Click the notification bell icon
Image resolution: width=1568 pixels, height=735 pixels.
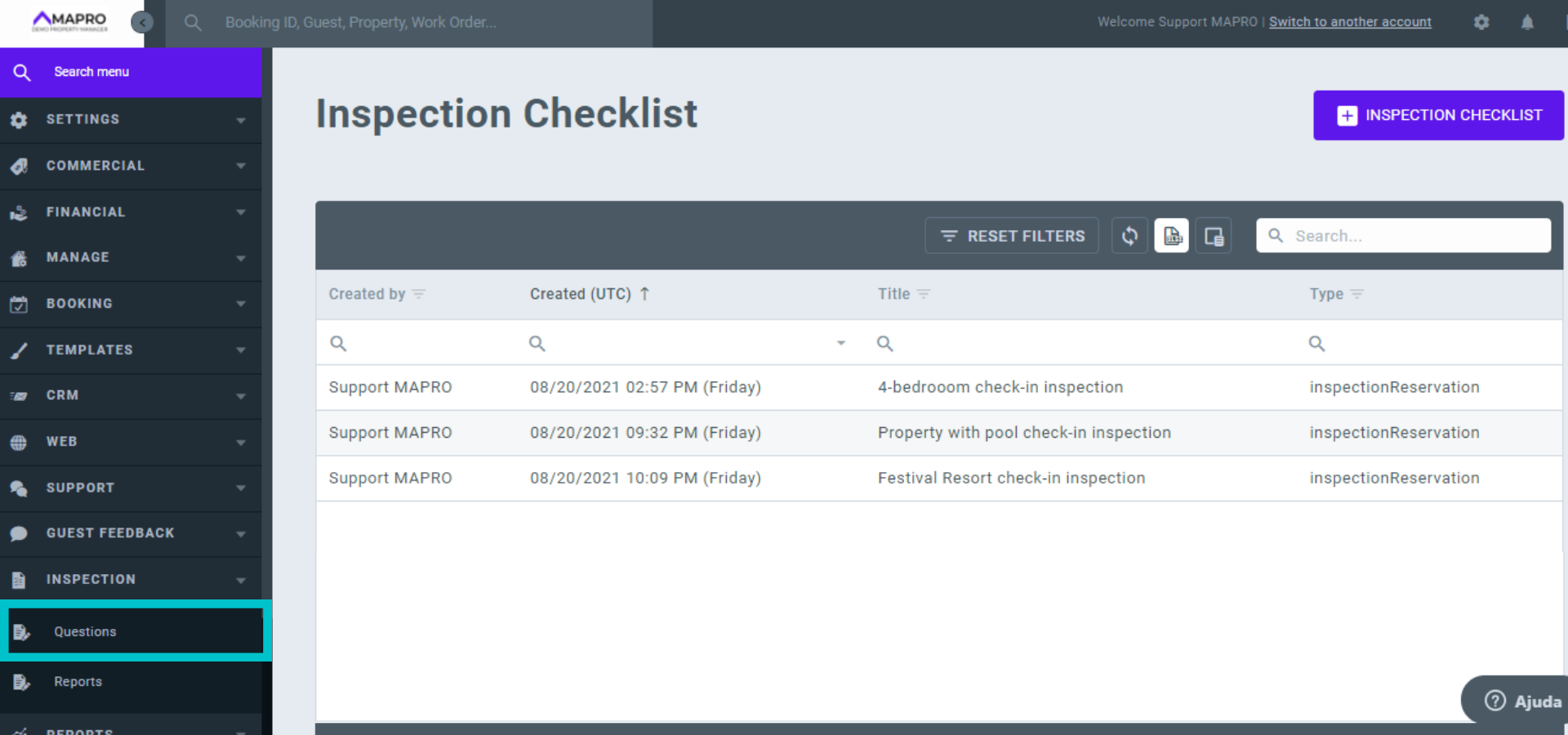(x=1527, y=22)
